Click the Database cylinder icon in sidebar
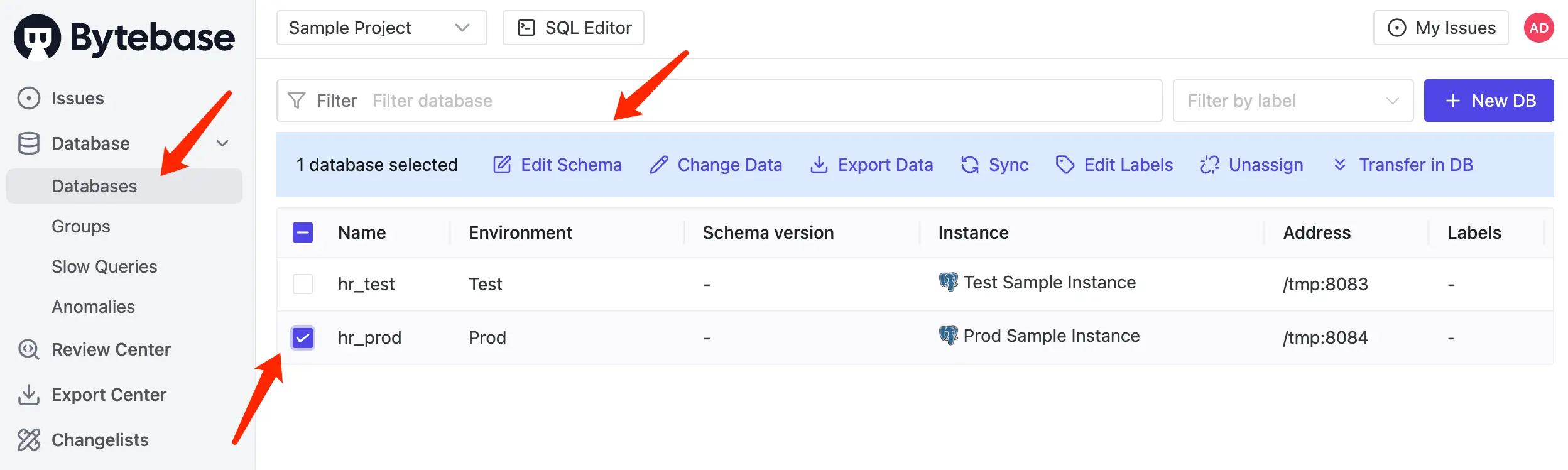Image resolution: width=1568 pixels, height=470 pixels. 29,143
